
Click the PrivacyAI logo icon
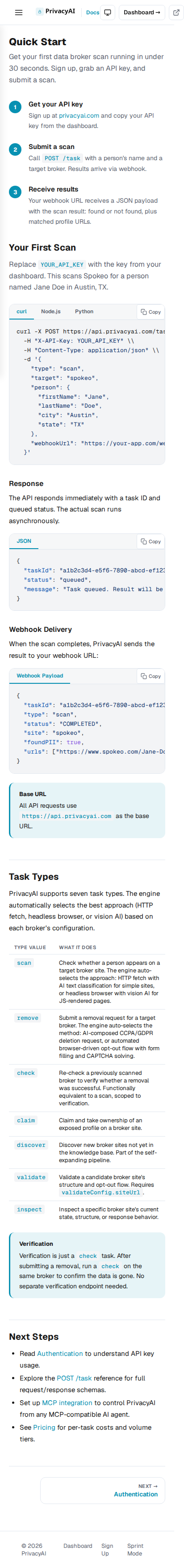coord(39,12)
